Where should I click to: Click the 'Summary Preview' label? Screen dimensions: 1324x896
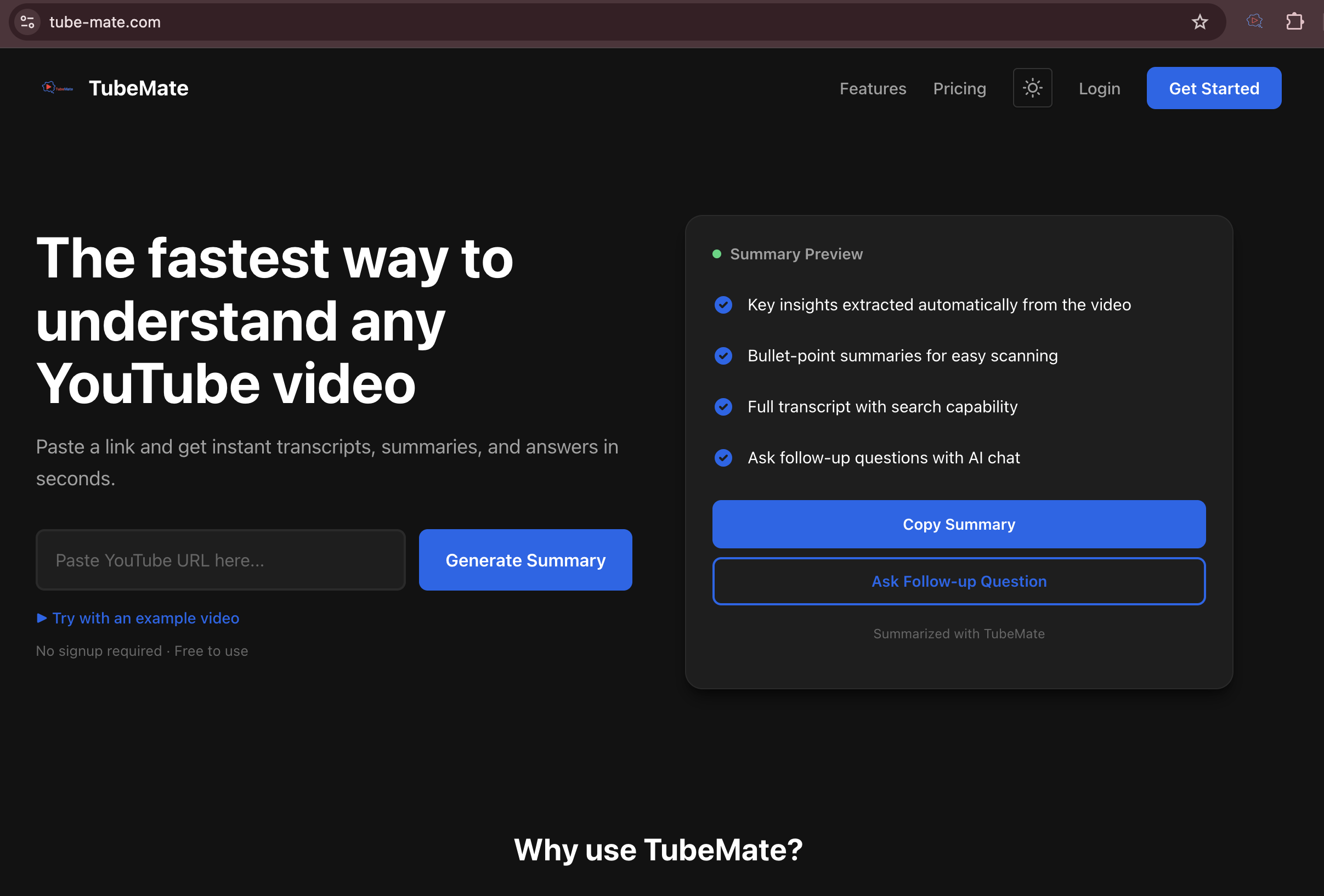796,254
